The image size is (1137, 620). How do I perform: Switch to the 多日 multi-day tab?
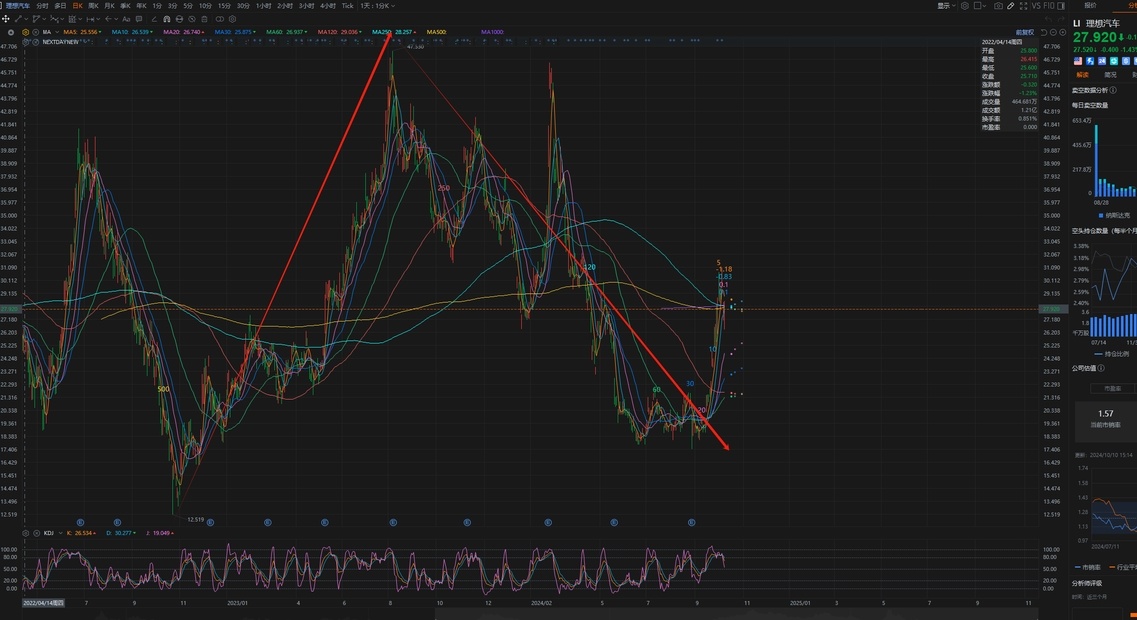pyautogui.click(x=60, y=6)
